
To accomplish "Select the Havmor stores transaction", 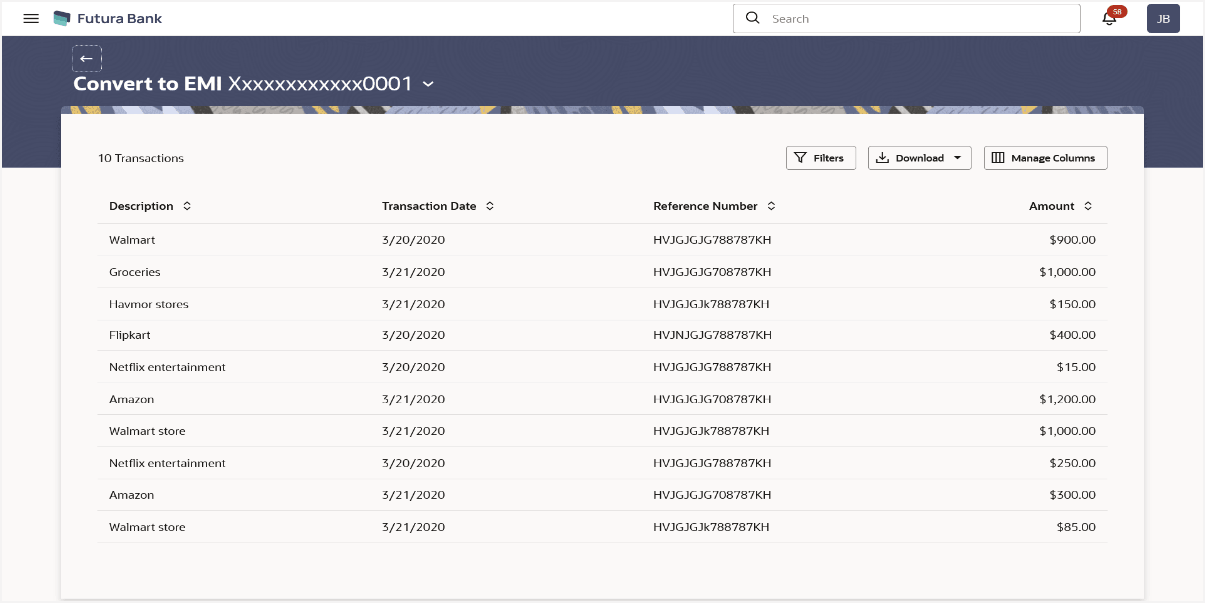I will 148,304.
